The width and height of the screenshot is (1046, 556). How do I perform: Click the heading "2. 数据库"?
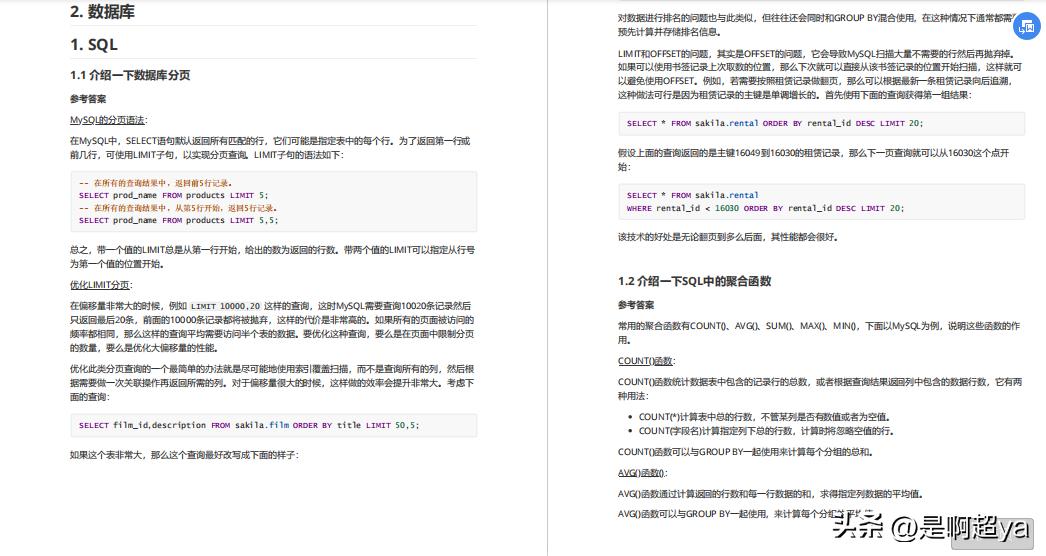pos(102,11)
